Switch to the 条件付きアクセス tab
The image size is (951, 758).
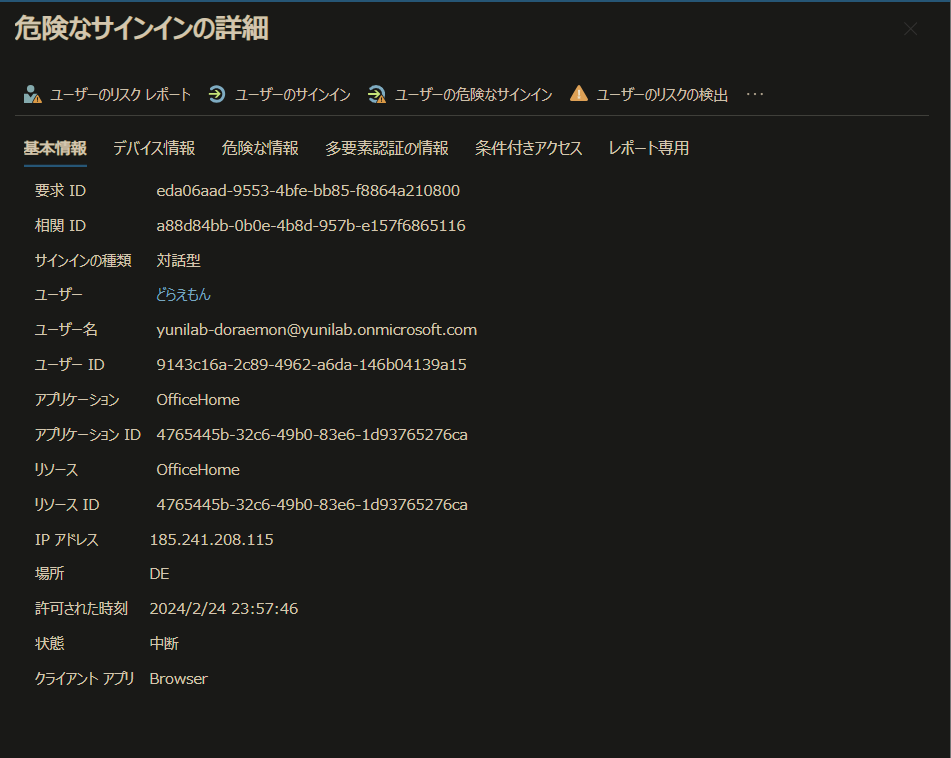(528, 148)
